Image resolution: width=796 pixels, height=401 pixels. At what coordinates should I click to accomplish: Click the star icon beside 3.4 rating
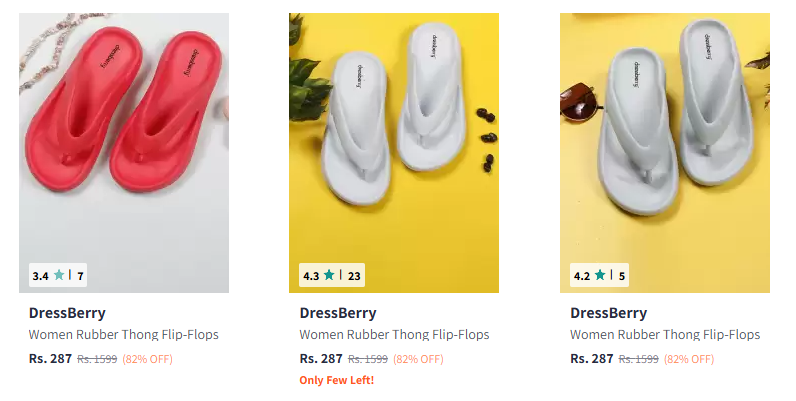tap(59, 275)
